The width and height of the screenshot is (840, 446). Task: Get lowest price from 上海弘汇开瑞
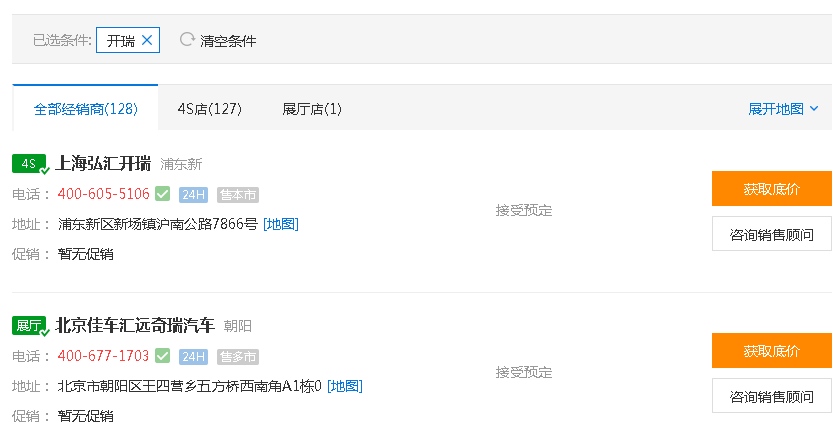click(771, 189)
